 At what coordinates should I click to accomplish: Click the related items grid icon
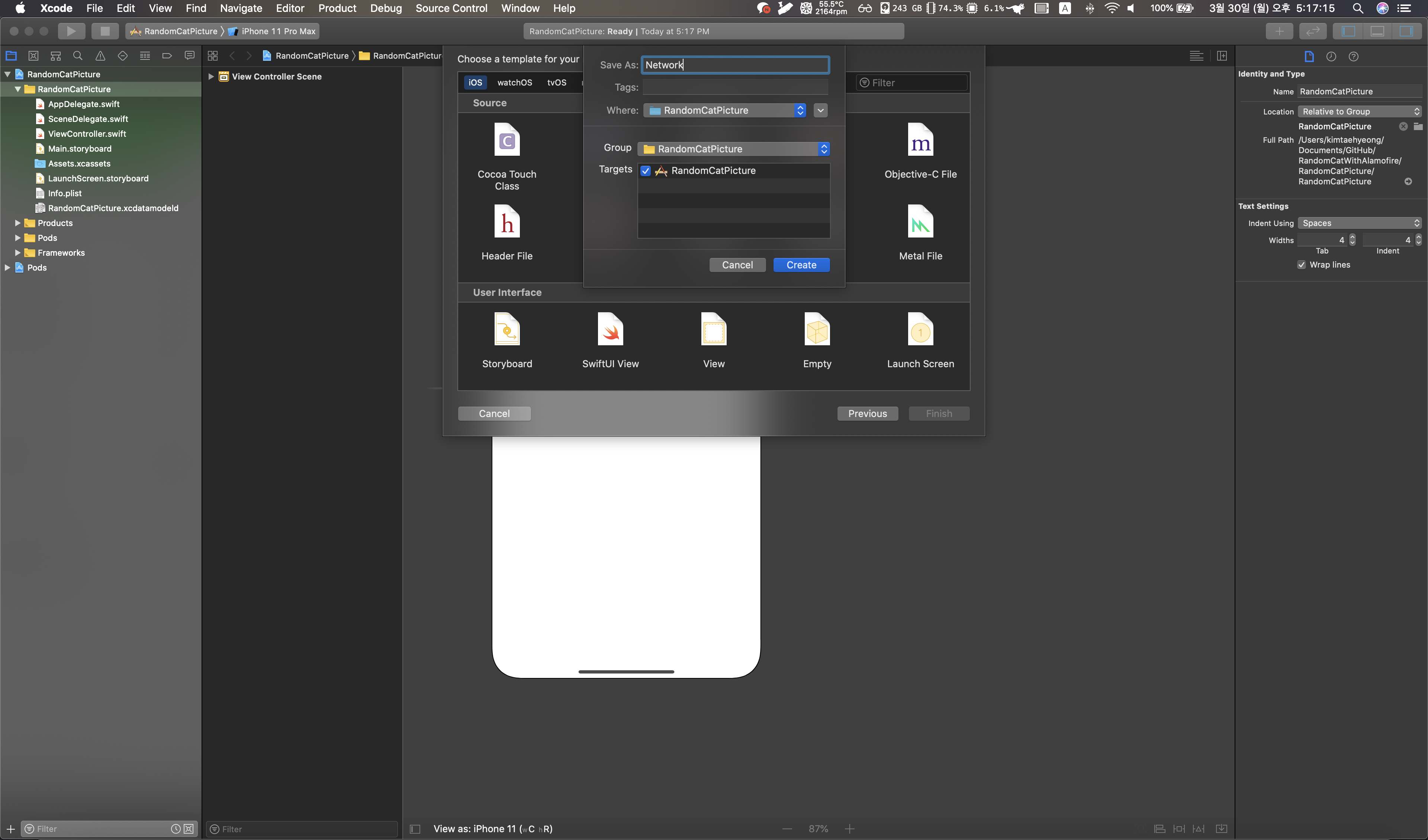[212, 55]
